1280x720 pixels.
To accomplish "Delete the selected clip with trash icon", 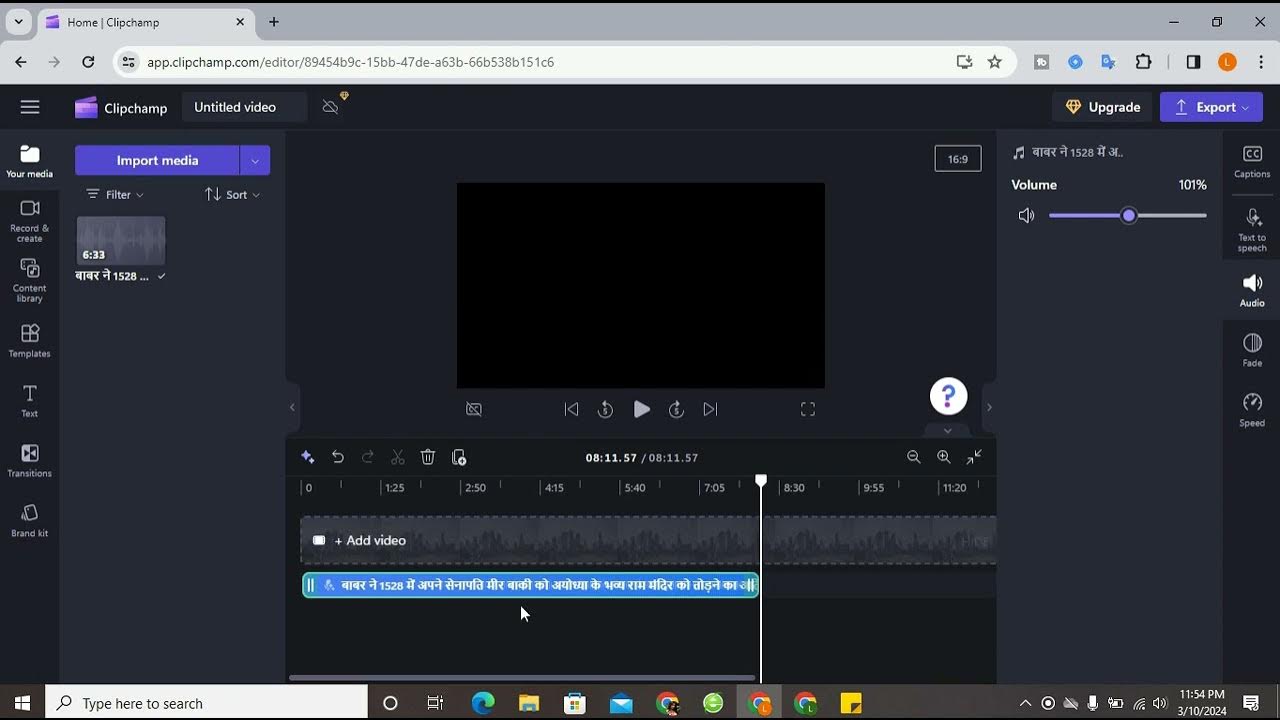I will pos(428,457).
